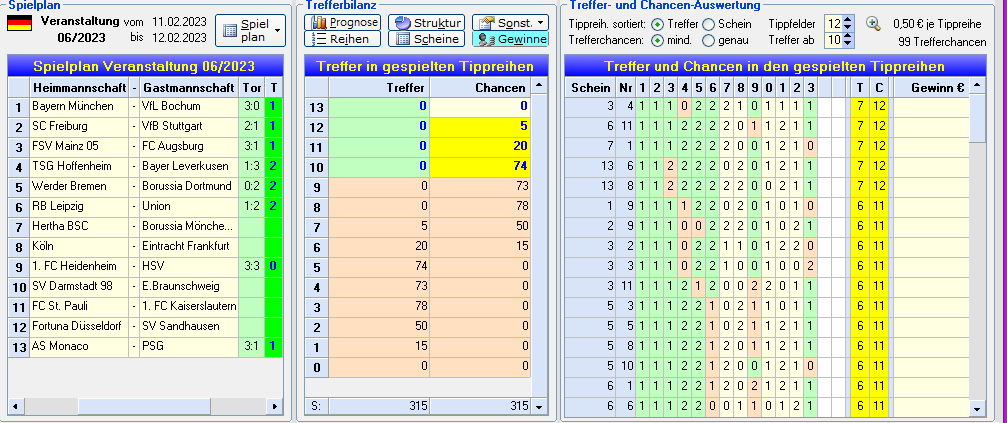The height and width of the screenshot is (423, 1007).
Task: Click the 3:3 score for Heidenheim
Action: 250,266
